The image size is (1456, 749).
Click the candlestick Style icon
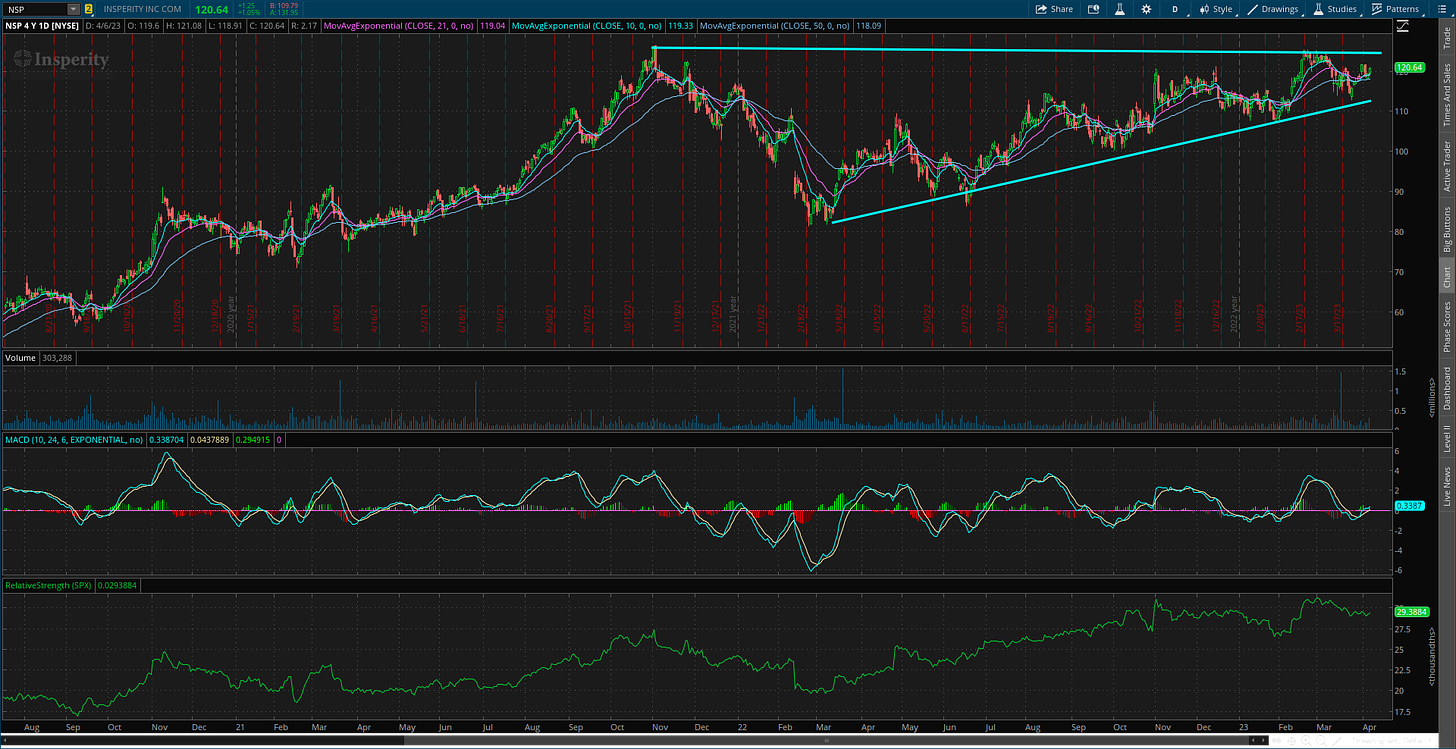[x=1203, y=9]
